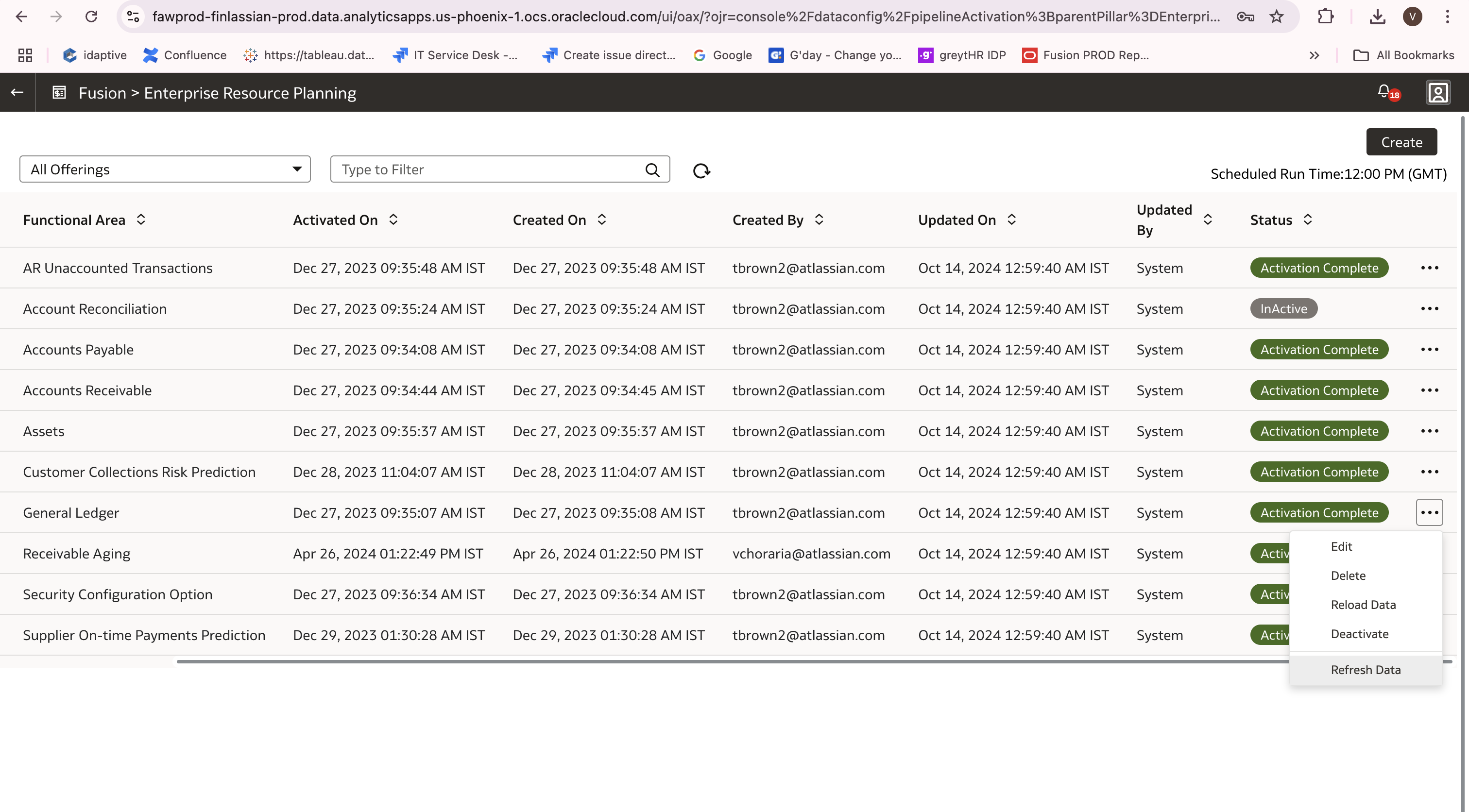
Task: Click vchoraria@atlassian.com in Created By
Action: click(x=811, y=554)
